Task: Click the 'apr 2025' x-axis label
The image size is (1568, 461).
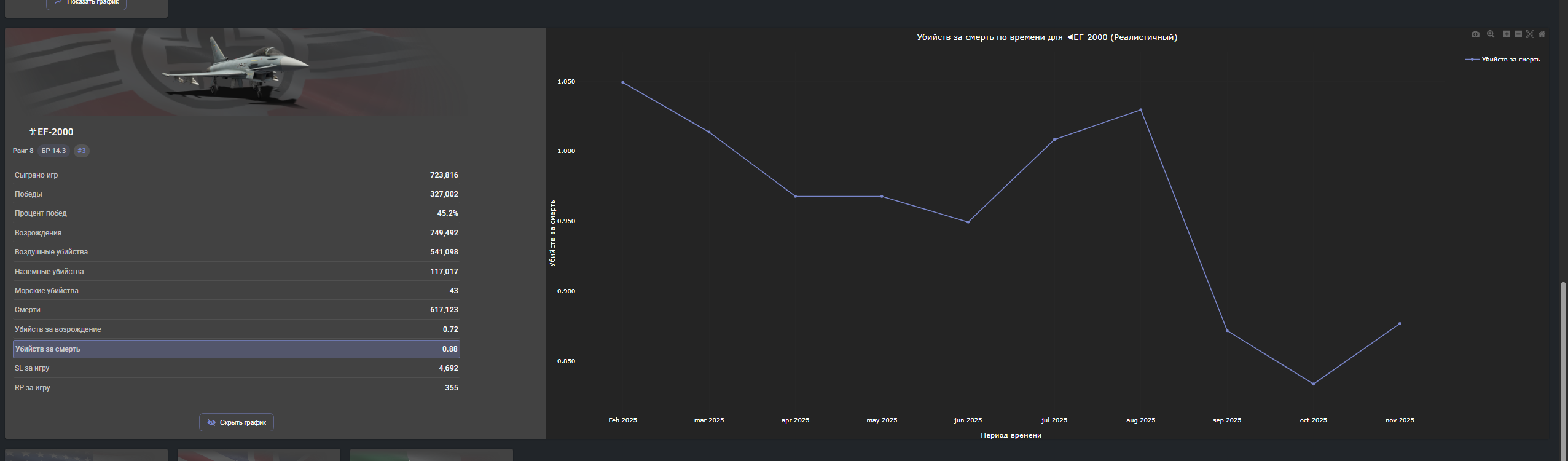Action: click(x=795, y=420)
